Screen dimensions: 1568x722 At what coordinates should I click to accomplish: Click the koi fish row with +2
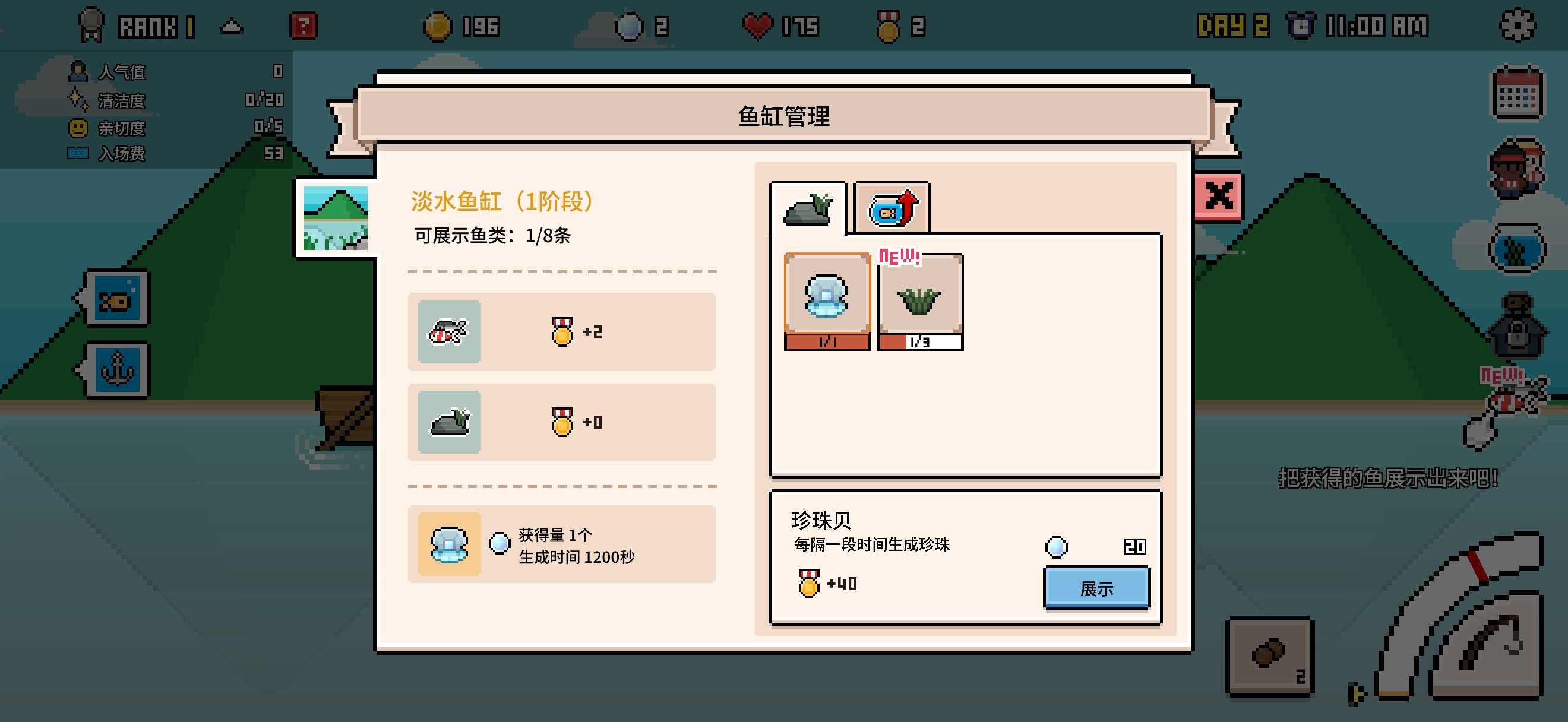562,331
